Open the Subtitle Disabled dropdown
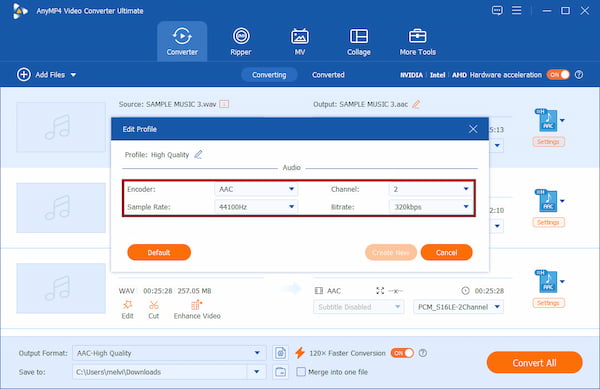 (359, 307)
